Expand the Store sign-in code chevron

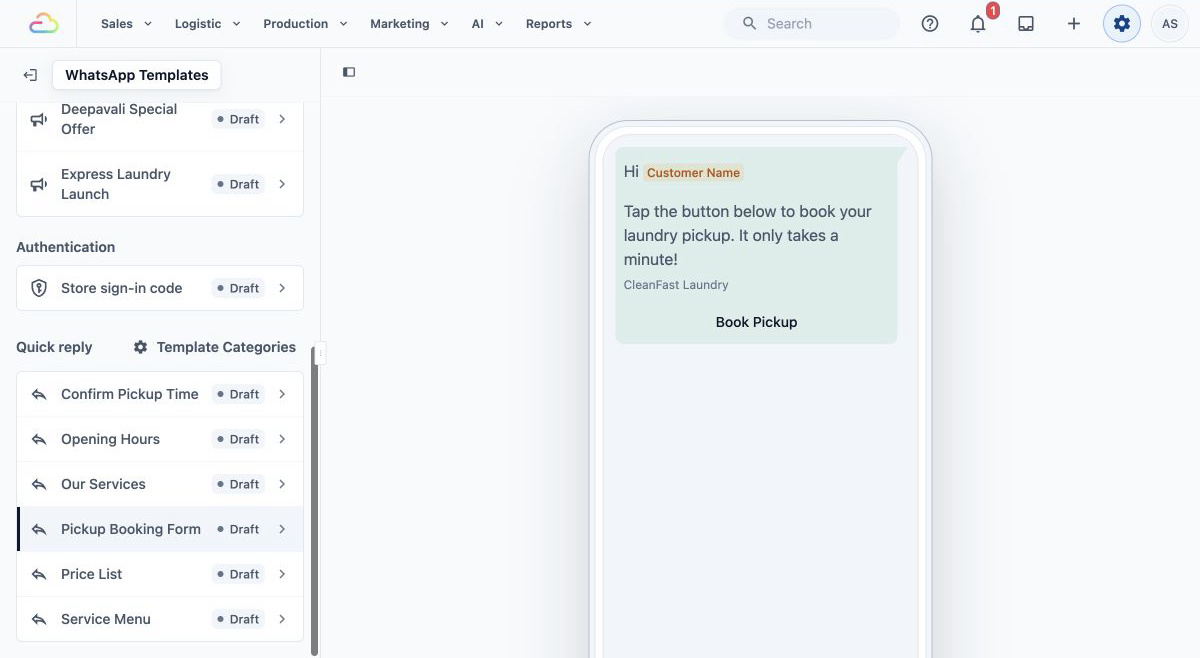point(282,288)
